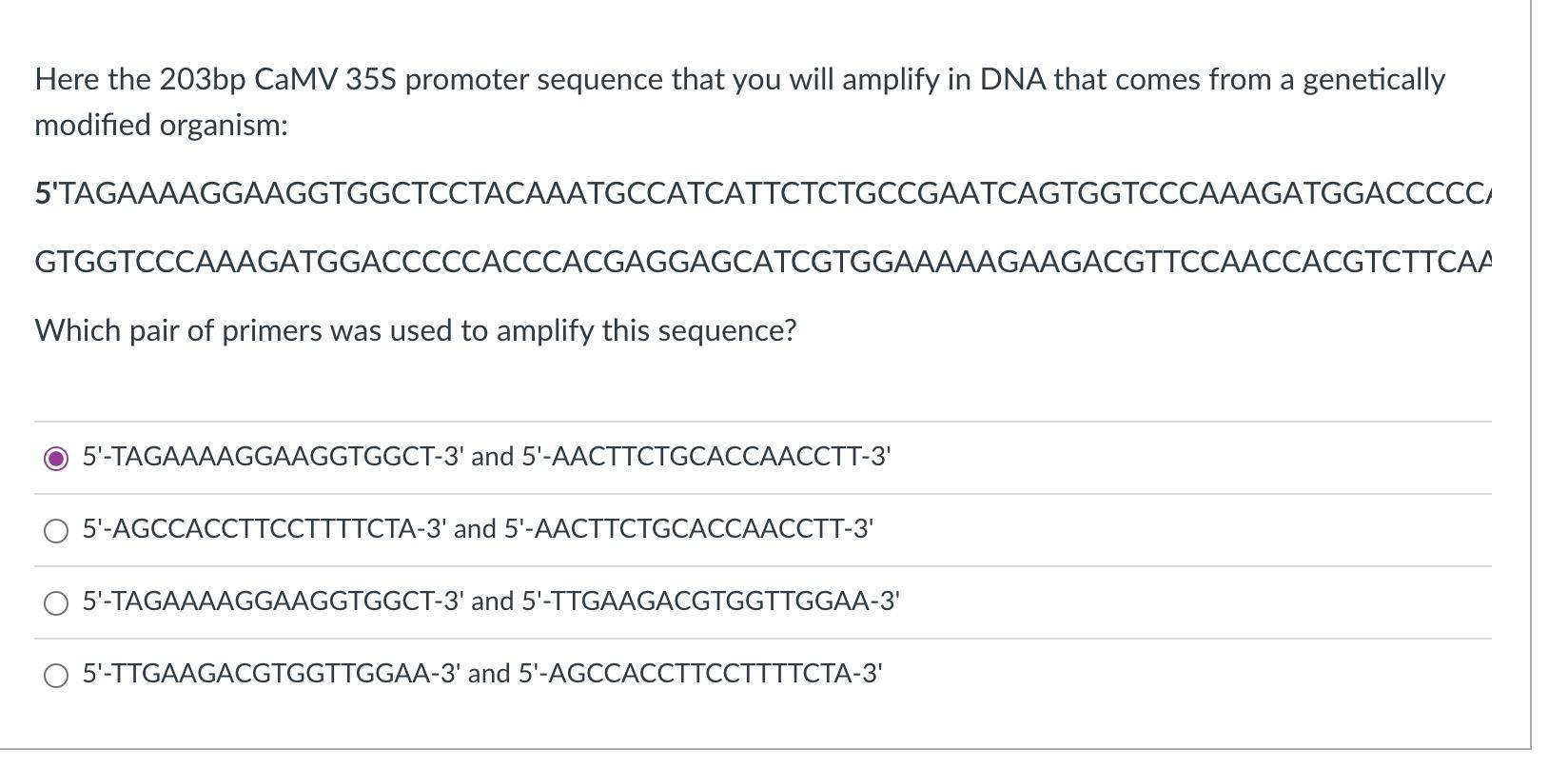Screen dimensions: 1568x769
Task: Click the text 'modified organism:'
Action: 161,126
